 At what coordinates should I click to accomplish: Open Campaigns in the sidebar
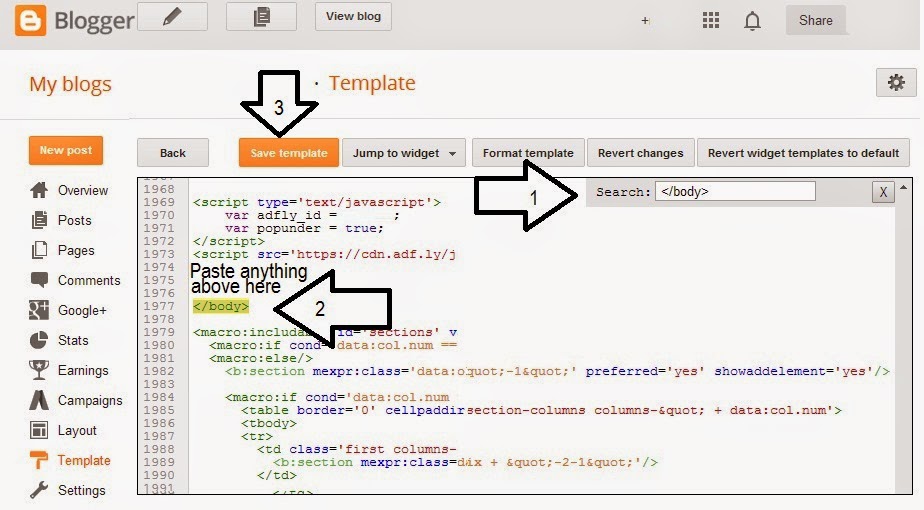point(90,401)
